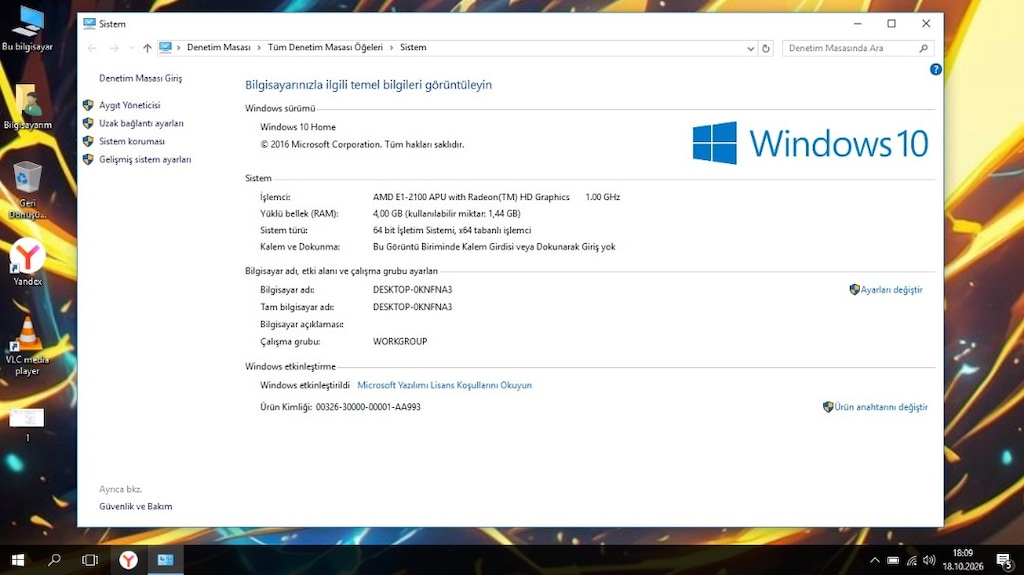The height and width of the screenshot is (575, 1024).
Task: Select the Bilgisayar adı value DESKTOP-0KNFNA3
Action: tap(412, 289)
